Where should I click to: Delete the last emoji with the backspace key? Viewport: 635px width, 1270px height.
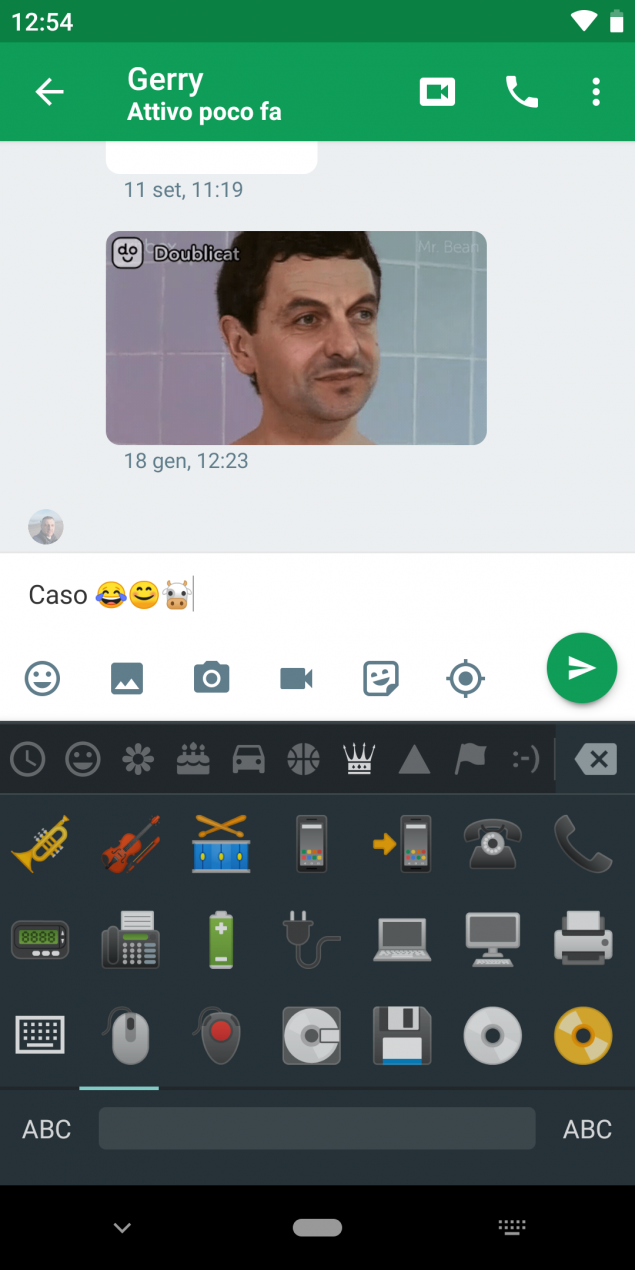pos(597,760)
